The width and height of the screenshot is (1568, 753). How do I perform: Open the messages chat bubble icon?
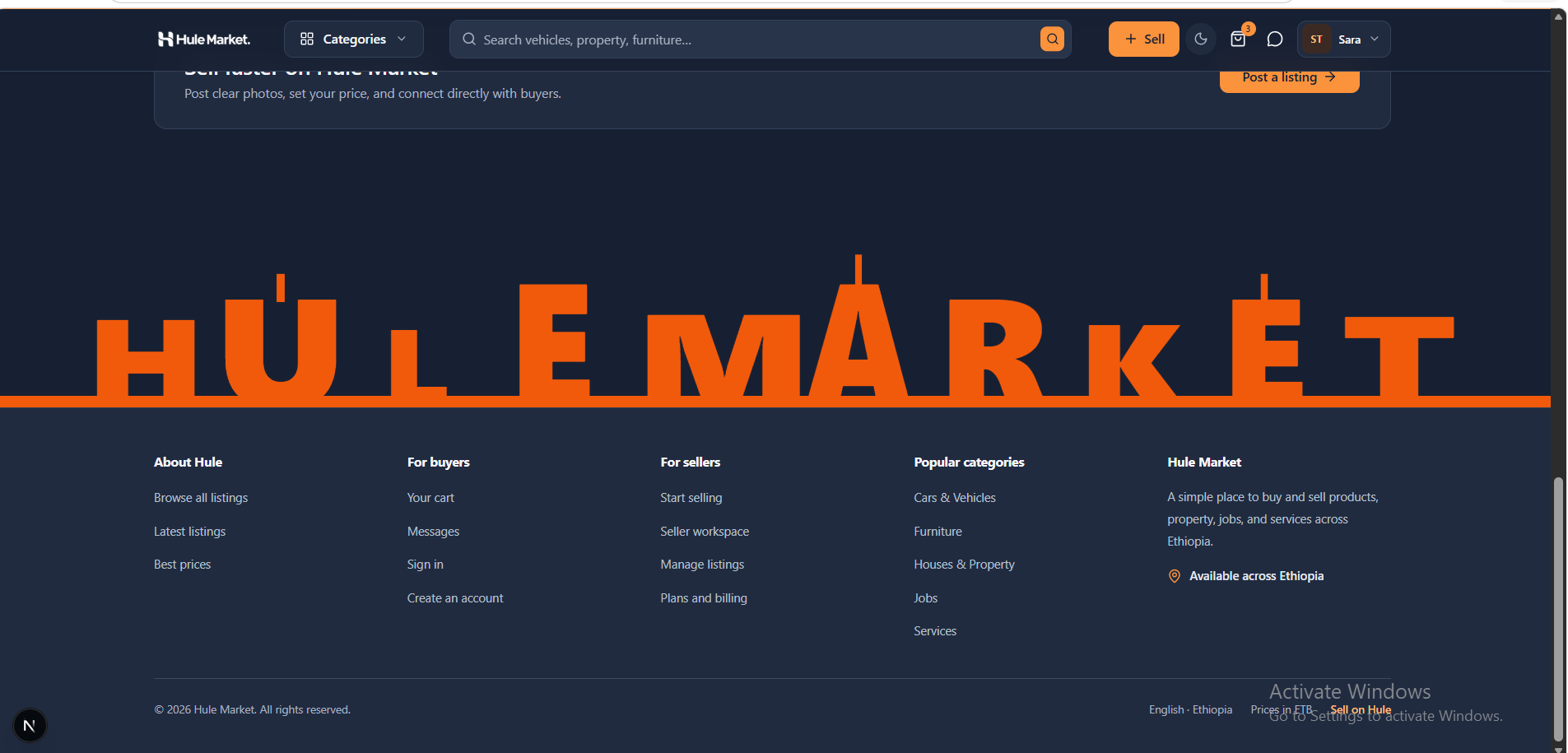click(x=1275, y=39)
